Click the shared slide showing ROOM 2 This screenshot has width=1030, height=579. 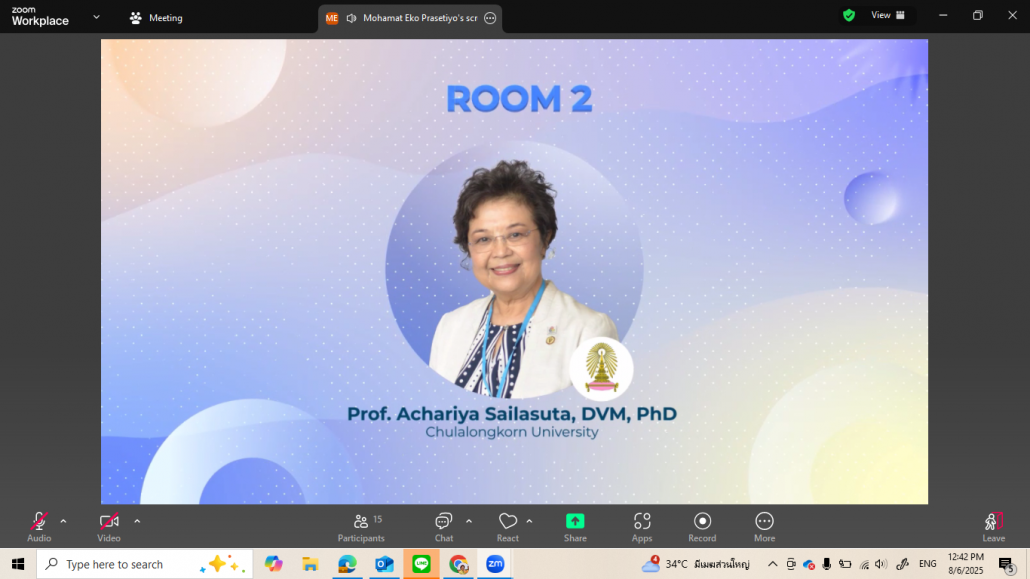pyautogui.click(x=514, y=271)
